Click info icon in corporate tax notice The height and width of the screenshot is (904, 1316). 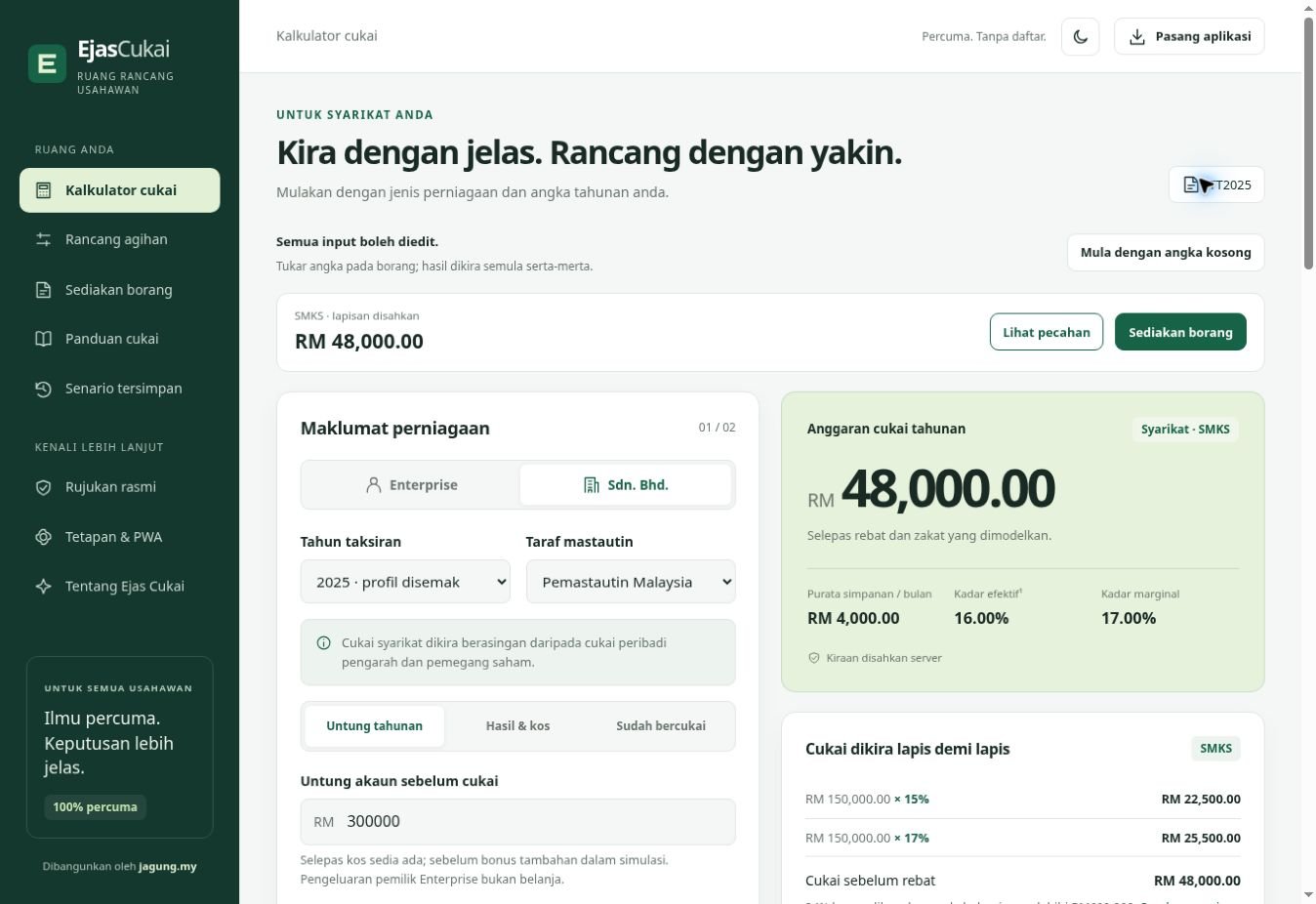pyautogui.click(x=324, y=643)
